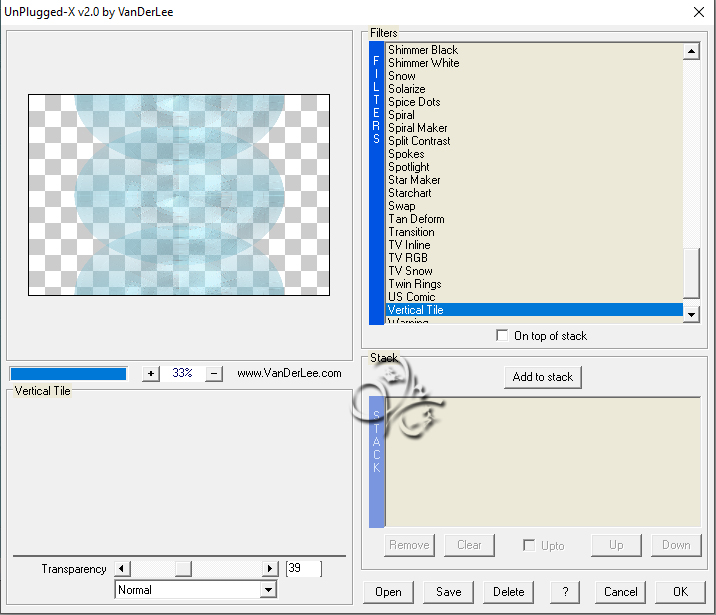This screenshot has height=615, width=716.
Task: Confirm with the OK button
Action: 680,592
